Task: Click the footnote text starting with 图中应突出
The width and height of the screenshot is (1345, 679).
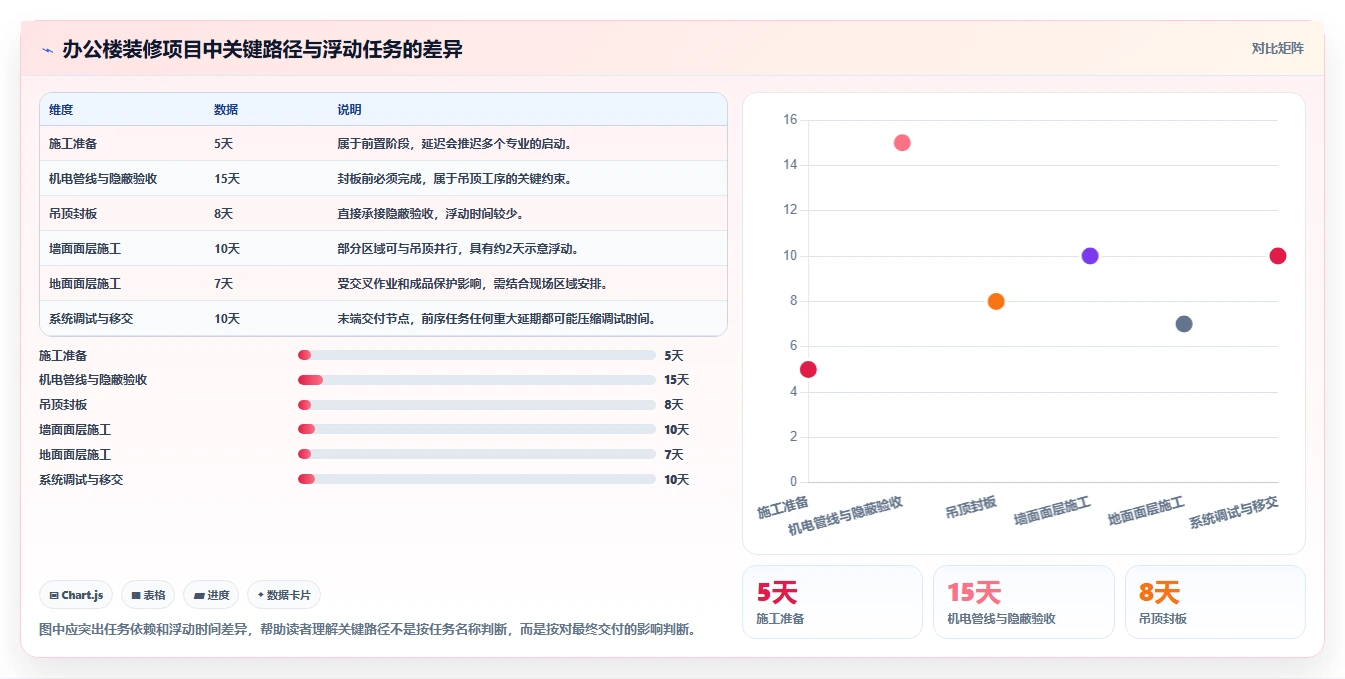Action: click(x=367, y=629)
